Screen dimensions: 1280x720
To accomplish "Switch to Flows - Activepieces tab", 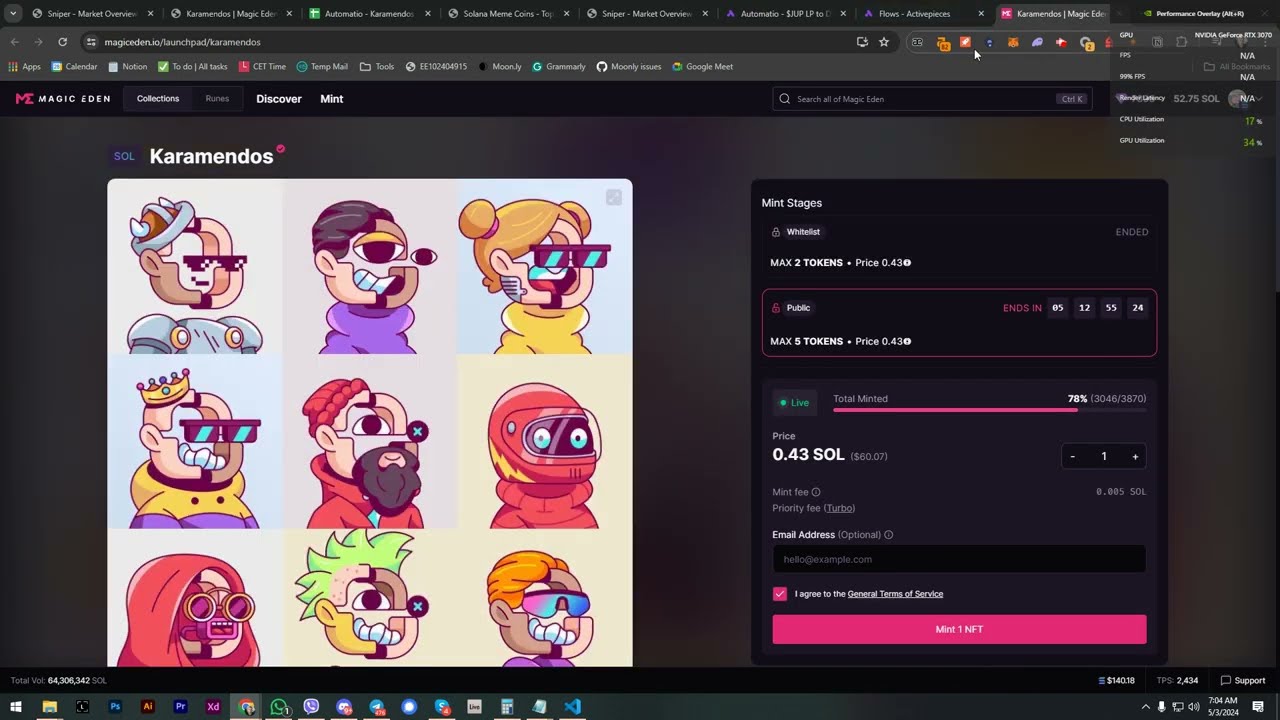I will click(x=923, y=14).
